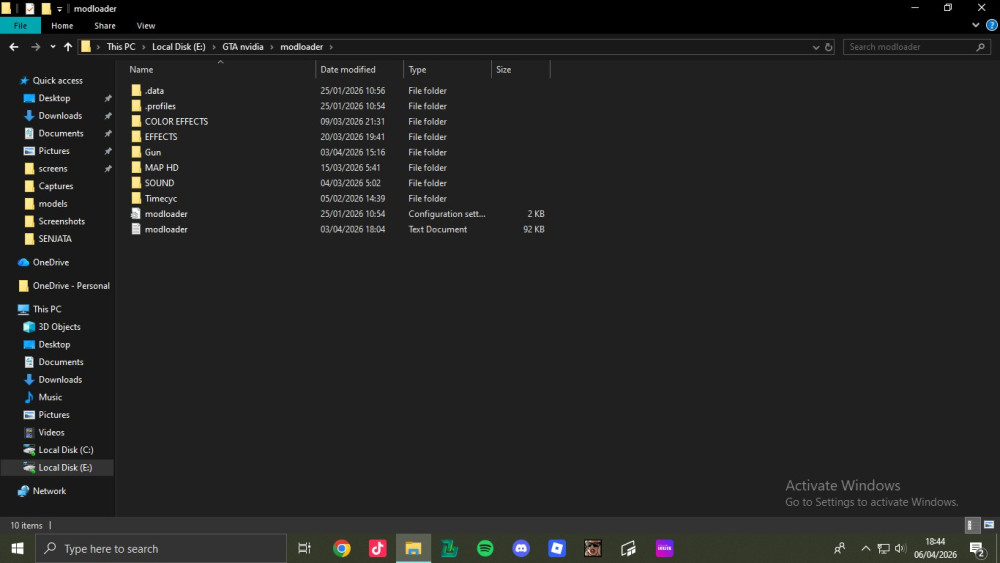Sort by Date modified column
1000x563 pixels.
[x=348, y=69]
